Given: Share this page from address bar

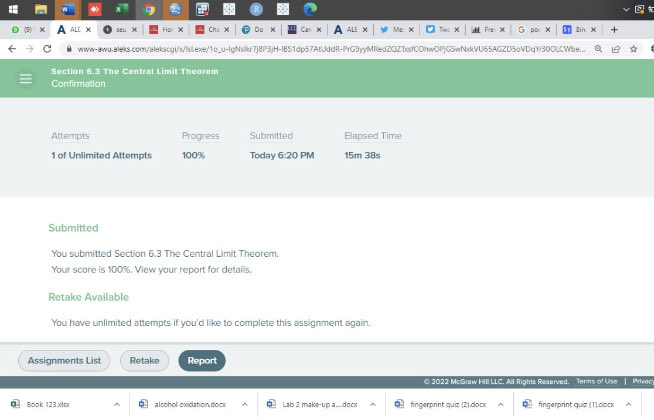Looking at the screenshot, I should pyautogui.click(x=616, y=49).
